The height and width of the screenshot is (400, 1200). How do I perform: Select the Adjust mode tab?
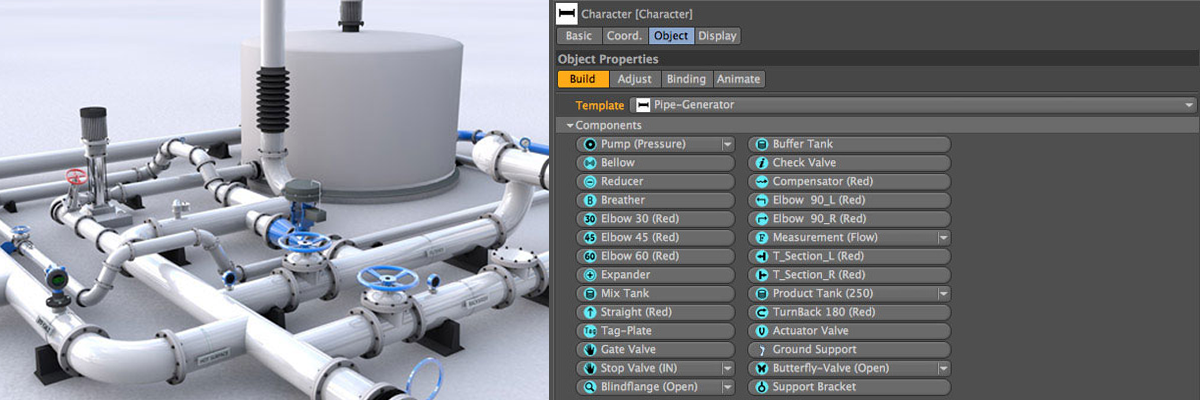click(635, 79)
